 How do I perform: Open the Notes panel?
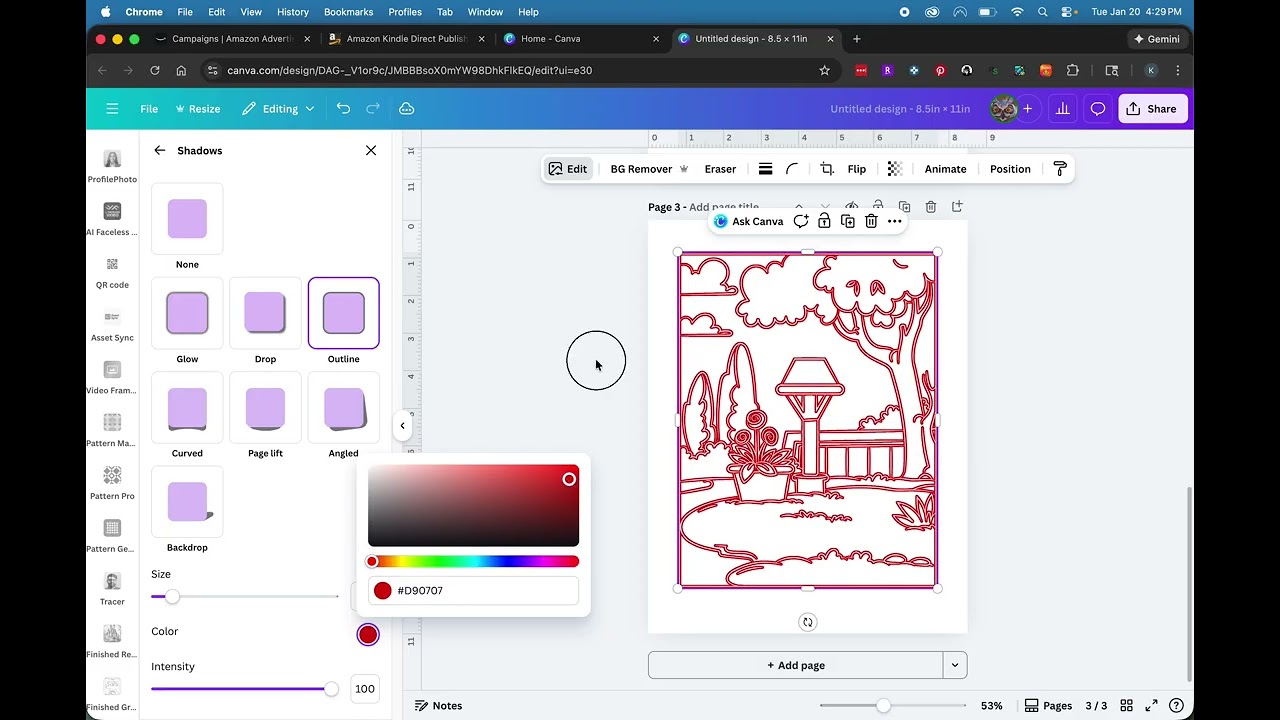point(438,706)
